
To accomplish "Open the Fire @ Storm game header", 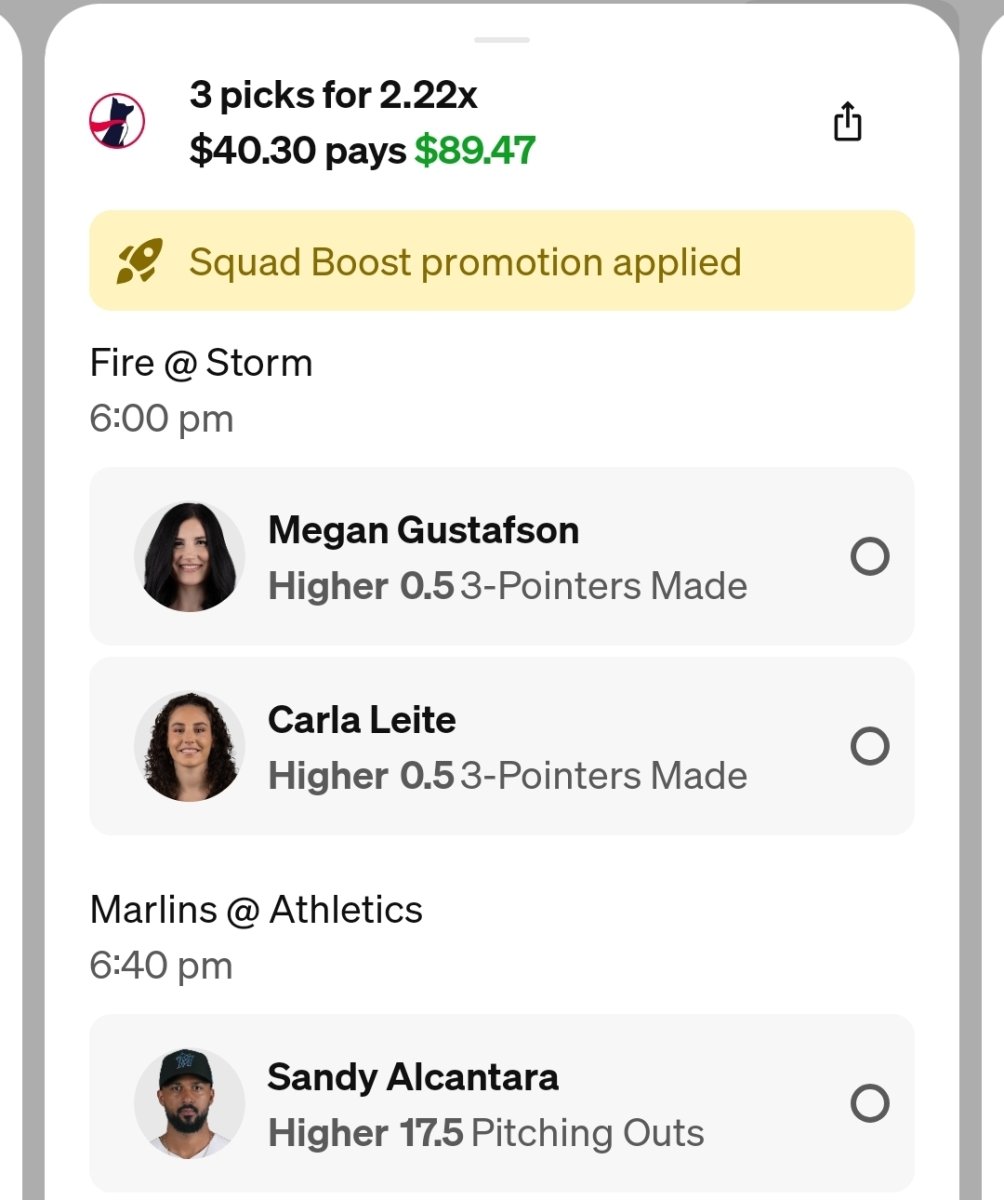I will coord(201,362).
